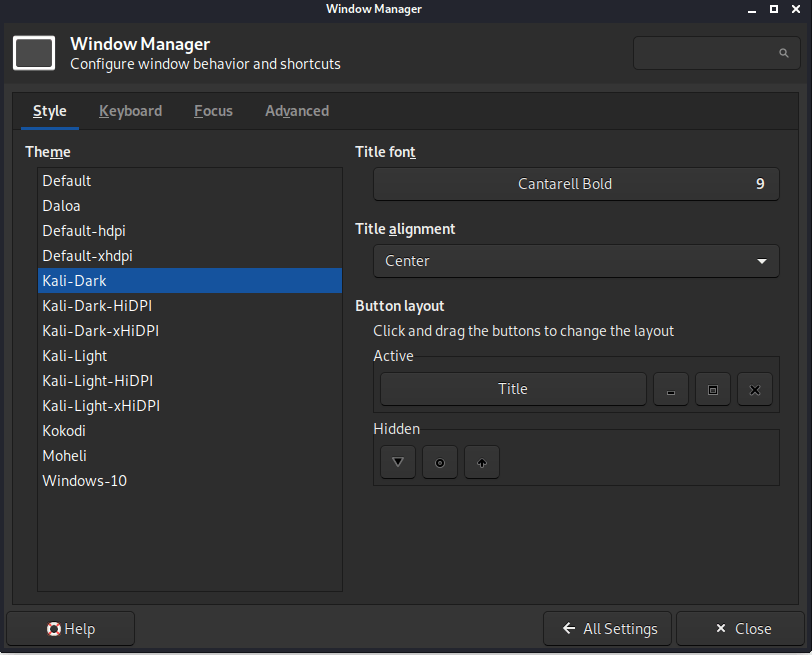
Task: Click the stick circle button under Hidden
Action: tap(440, 462)
